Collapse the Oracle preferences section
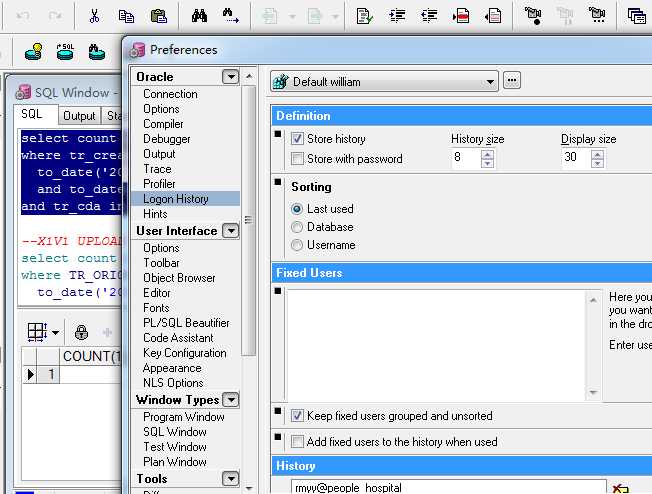Screen dimensions: 652x494 tap(230, 77)
